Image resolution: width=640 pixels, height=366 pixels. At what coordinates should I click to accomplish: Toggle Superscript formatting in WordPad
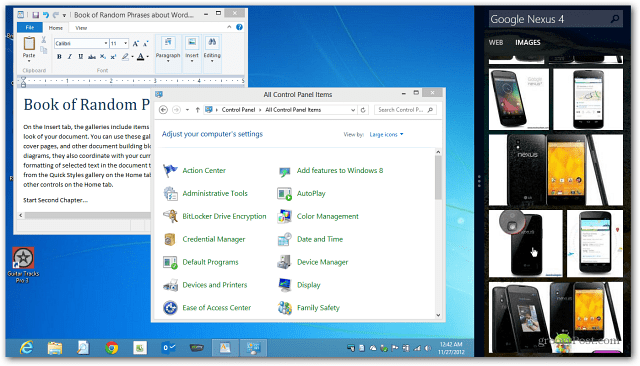coord(113,57)
